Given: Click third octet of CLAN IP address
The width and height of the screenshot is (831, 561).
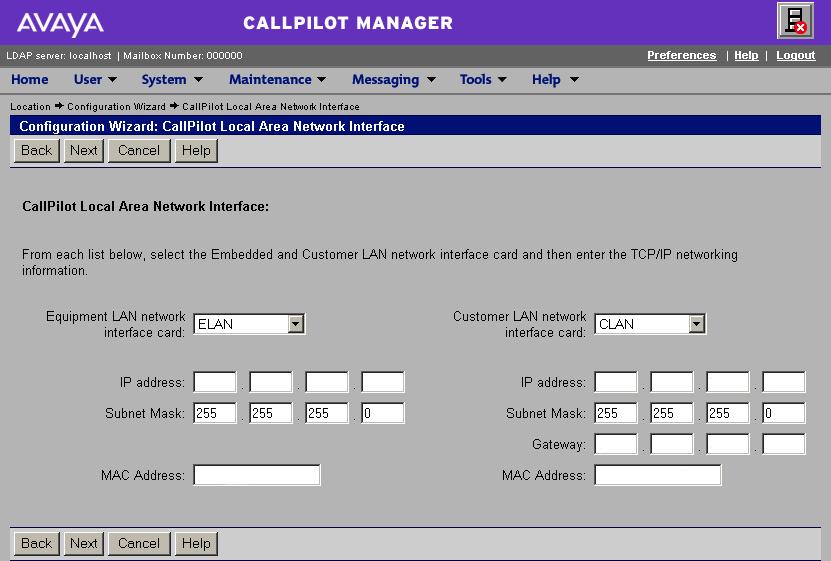Looking at the screenshot, I should (x=728, y=382).
